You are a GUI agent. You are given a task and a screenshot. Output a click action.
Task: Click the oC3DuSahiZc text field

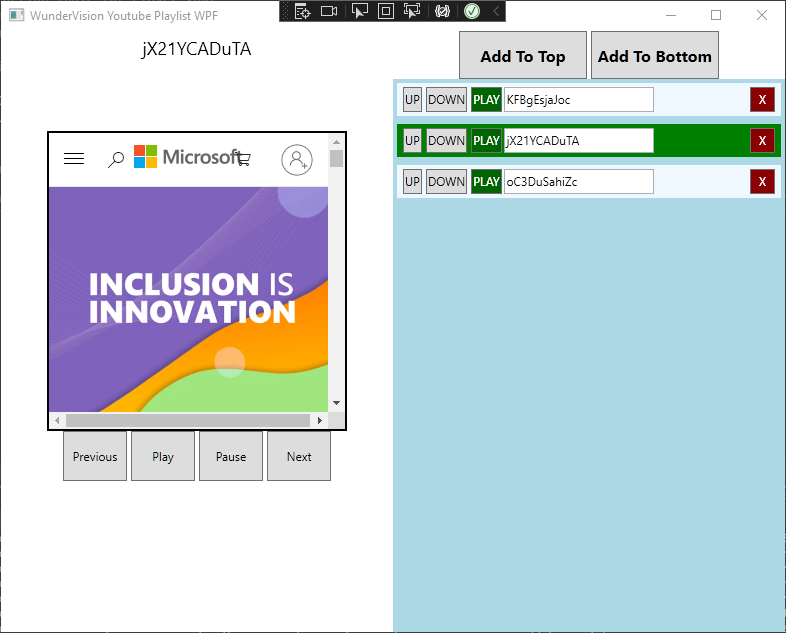click(578, 181)
